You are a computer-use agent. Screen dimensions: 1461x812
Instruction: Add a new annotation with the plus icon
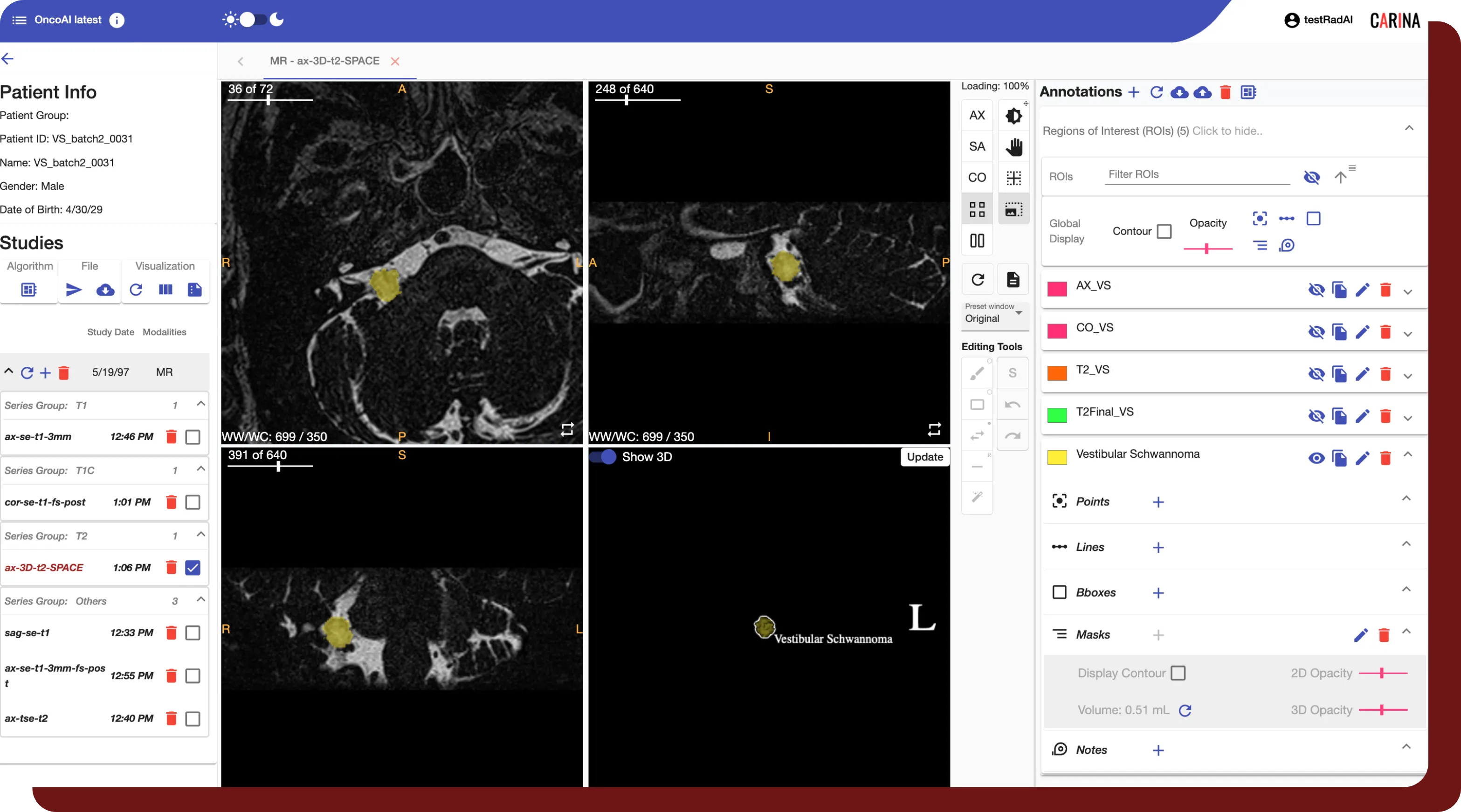point(1134,92)
